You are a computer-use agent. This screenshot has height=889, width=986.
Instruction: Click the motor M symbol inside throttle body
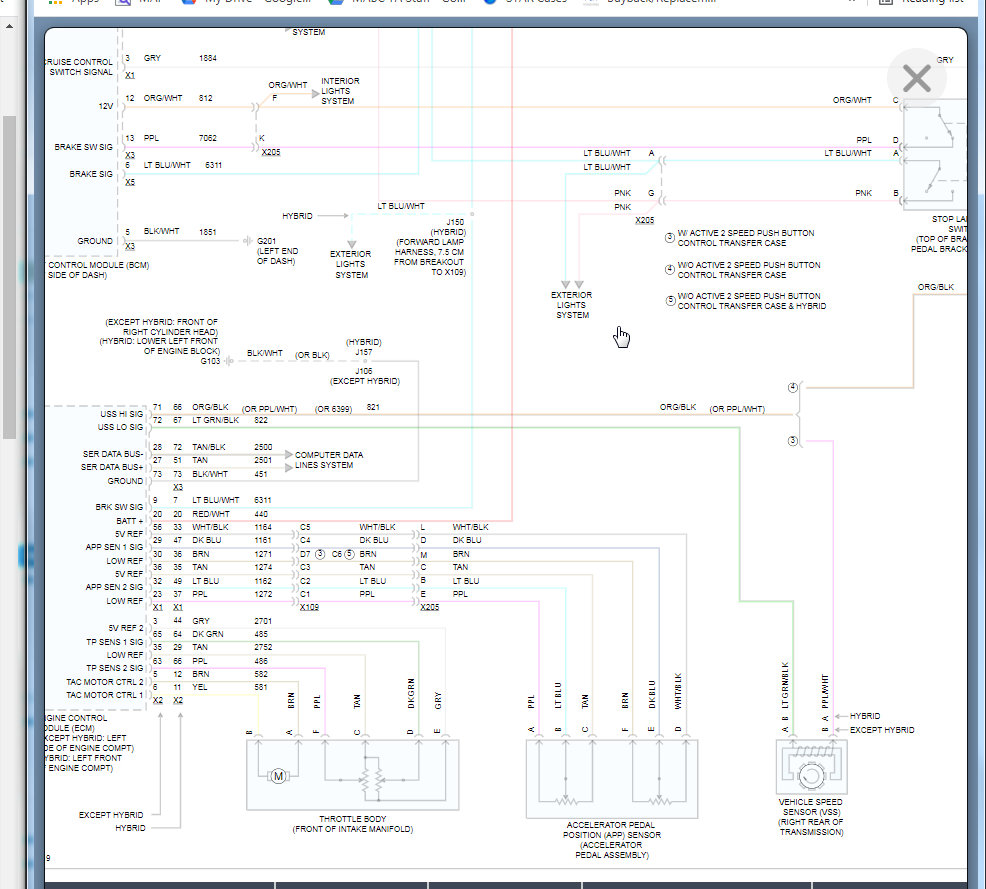(x=278, y=776)
